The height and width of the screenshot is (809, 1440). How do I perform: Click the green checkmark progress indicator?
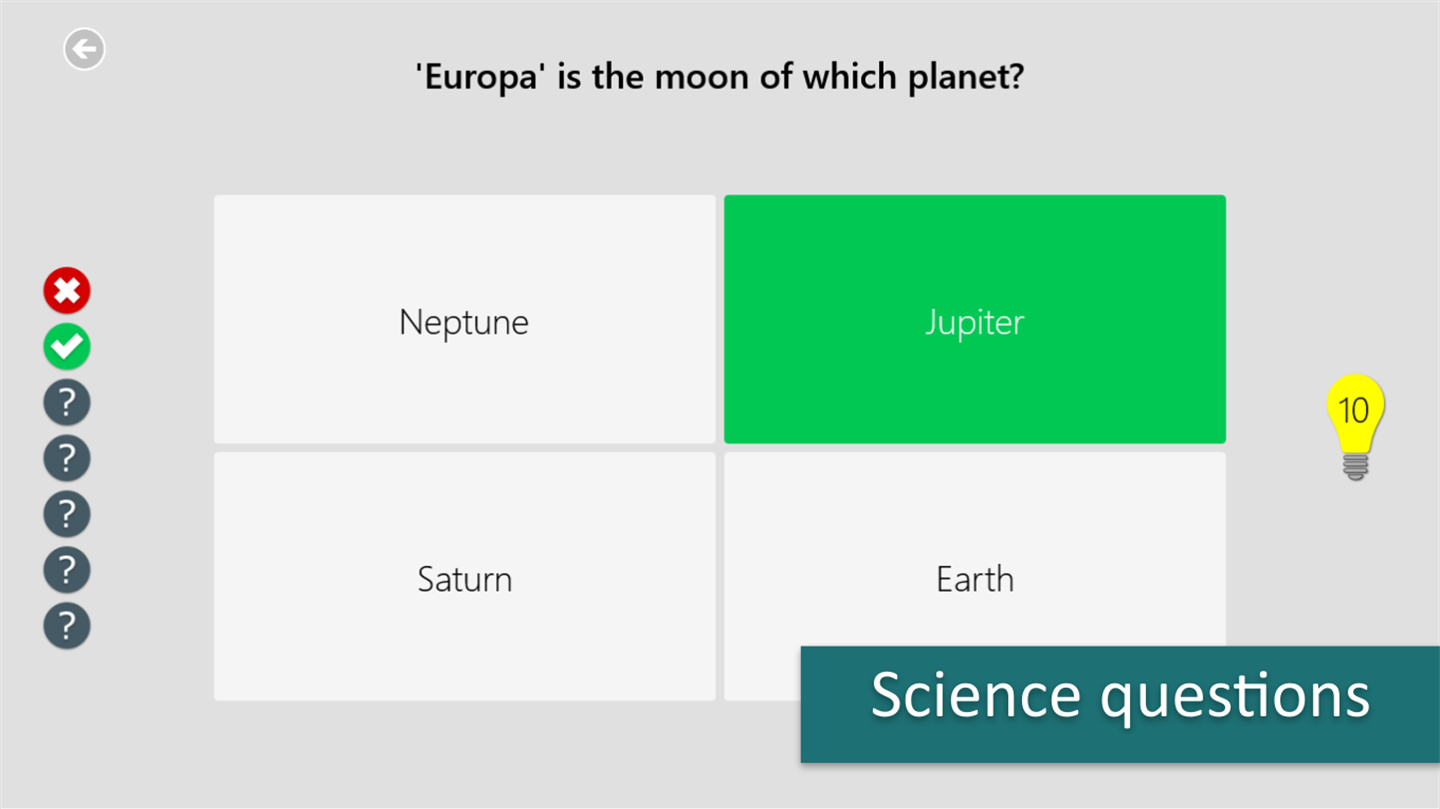coord(67,347)
